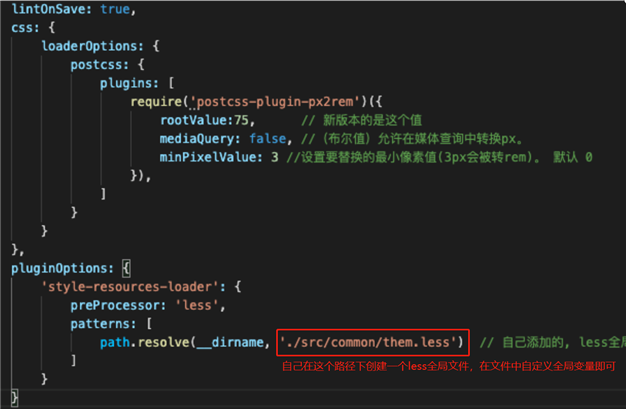Image resolution: width=626 pixels, height=409 pixels.
Task: Click the 'preProcessor' property
Action: 115,305
